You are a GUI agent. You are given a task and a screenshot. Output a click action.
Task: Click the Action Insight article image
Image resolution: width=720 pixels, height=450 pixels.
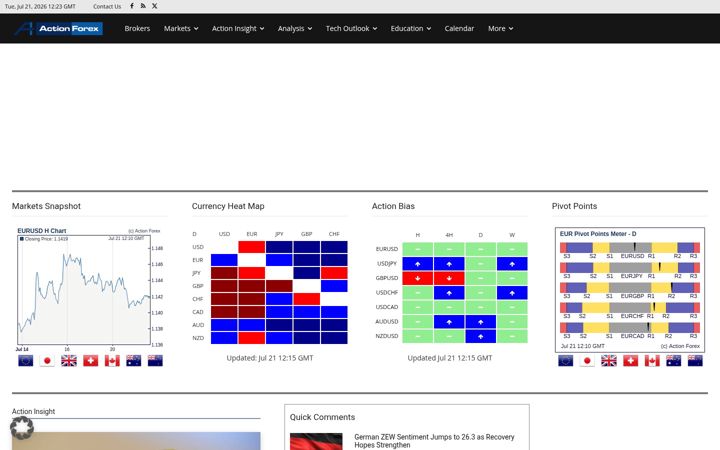point(136,441)
